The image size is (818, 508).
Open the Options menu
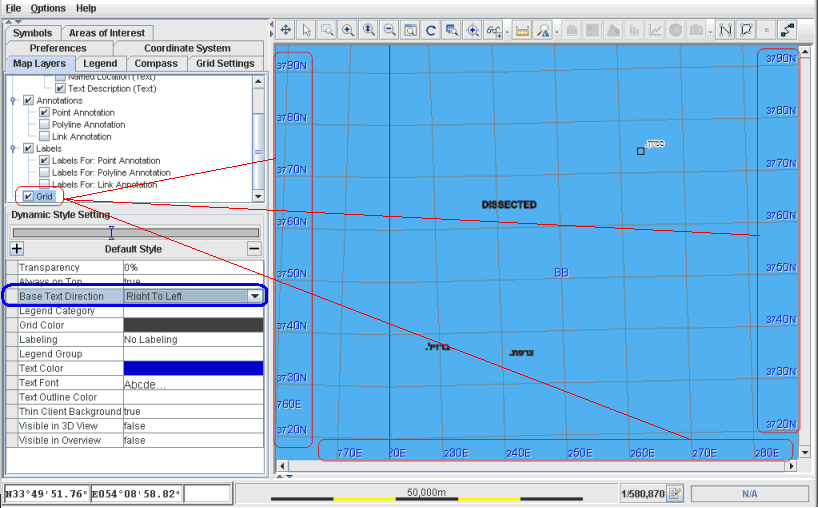[47, 8]
